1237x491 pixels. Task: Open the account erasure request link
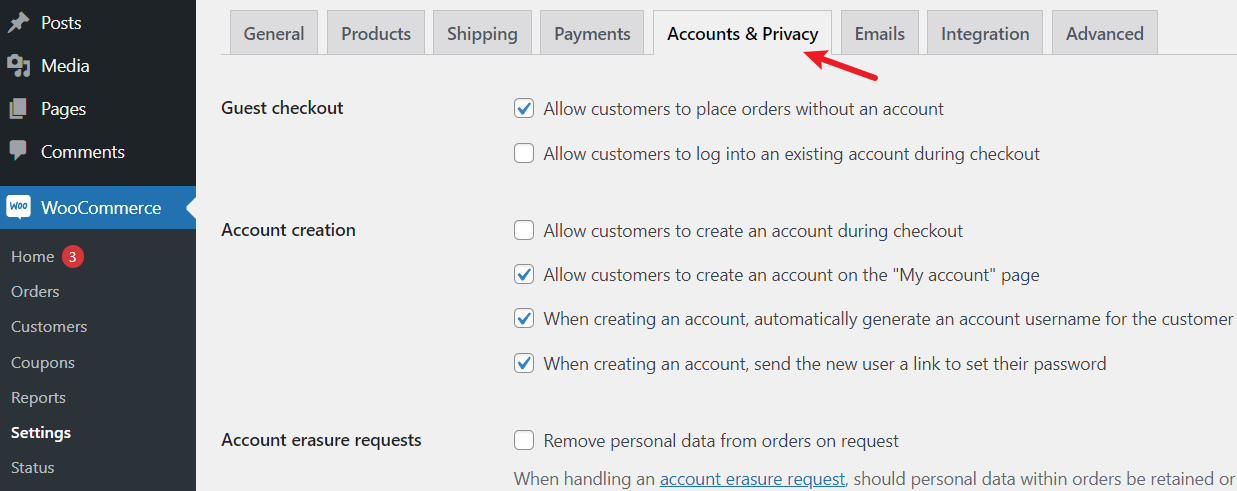[752, 479]
